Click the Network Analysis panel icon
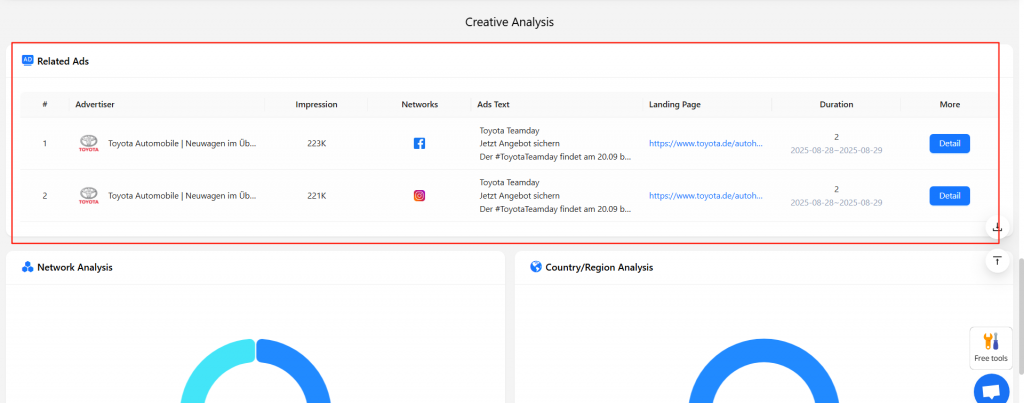The image size is (1024, 403). coord(28,267)
